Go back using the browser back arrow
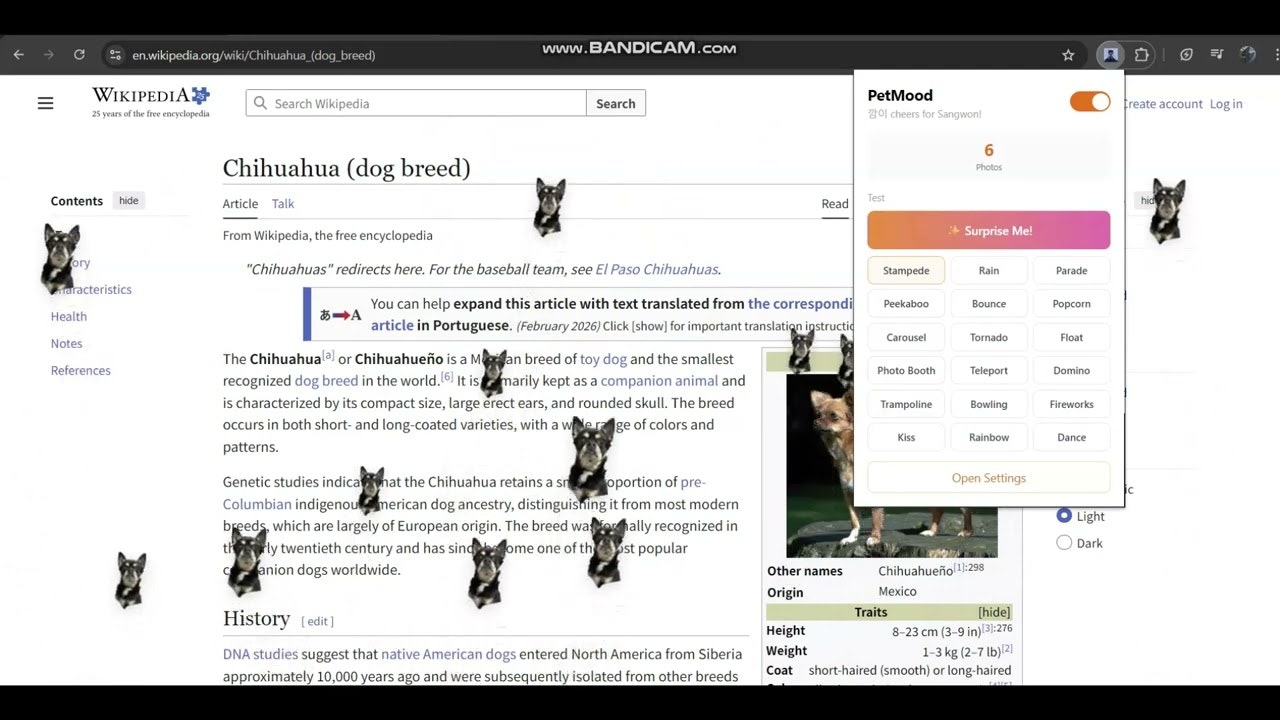Screen dimensions: 1280x720 (x=18, y=55)
